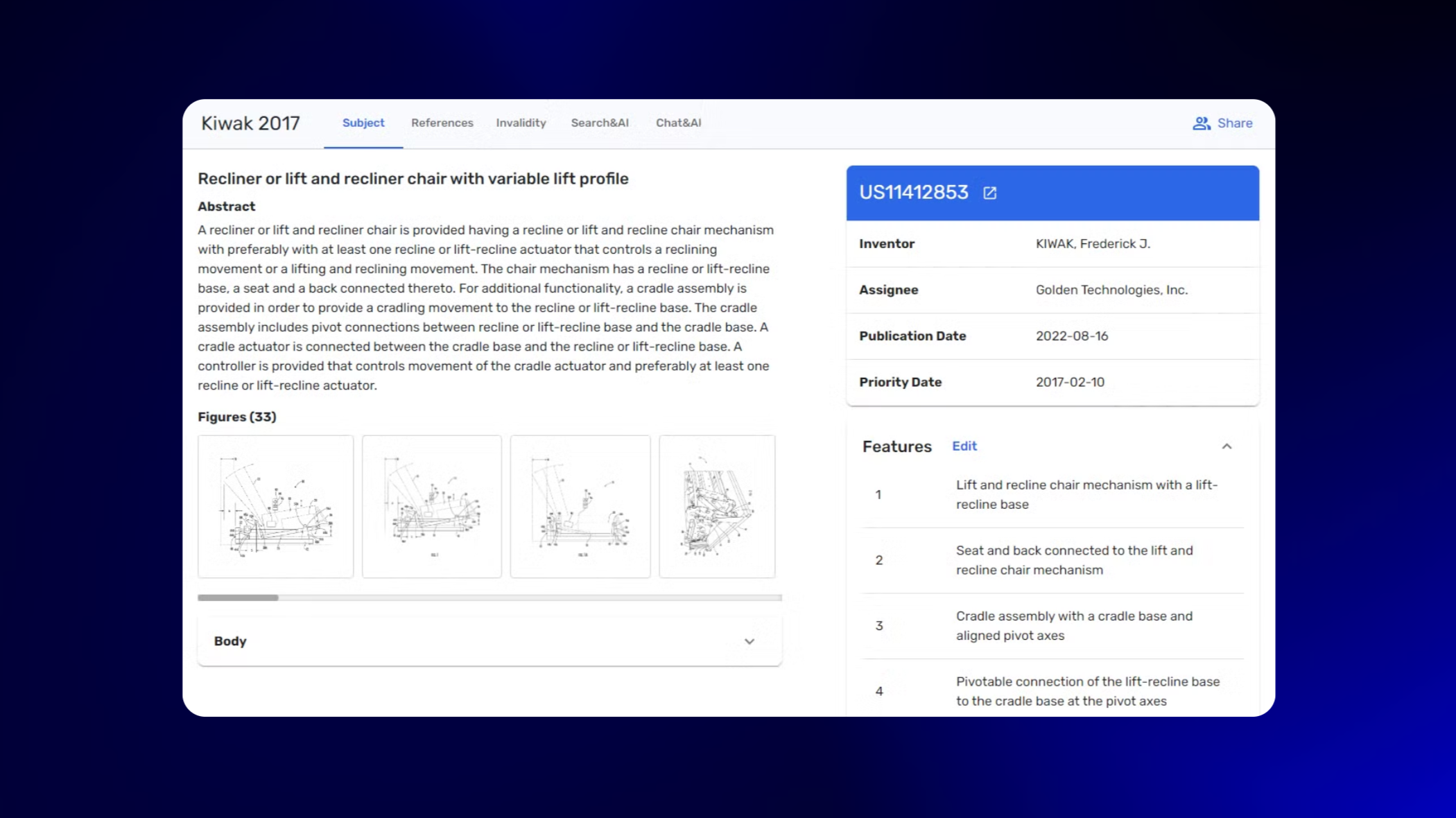Switch to the References tab

tap(442, 123)
